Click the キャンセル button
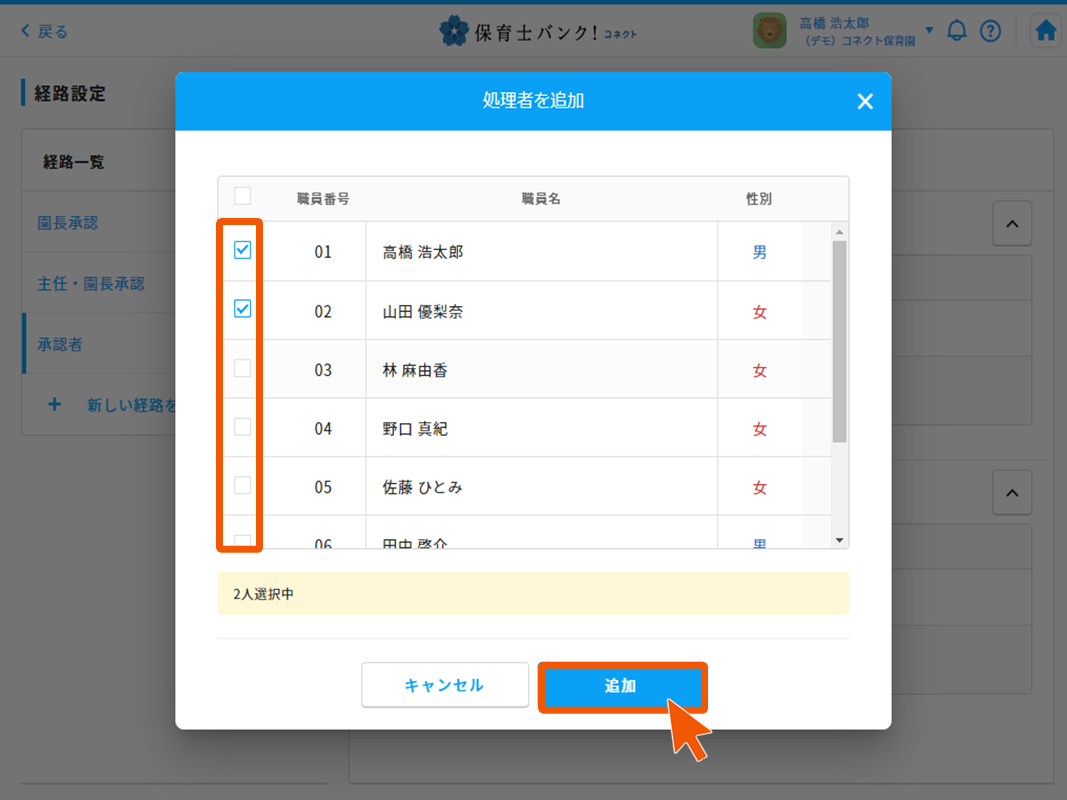Screen dimensions: 1067x800 pyautogui.click(x=444, y=685)
